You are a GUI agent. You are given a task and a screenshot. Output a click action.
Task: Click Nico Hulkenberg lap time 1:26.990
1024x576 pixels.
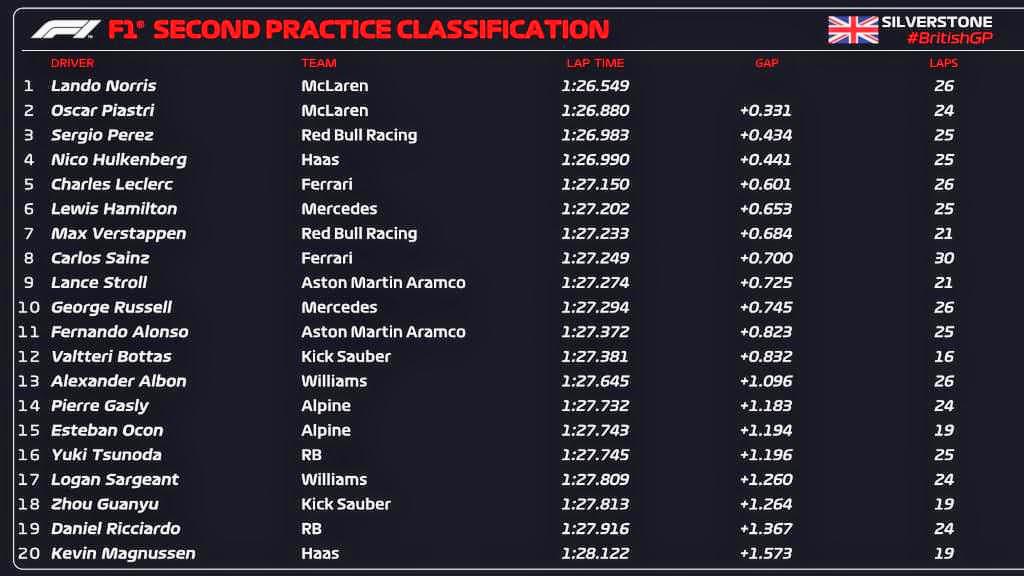coord(595,159)
